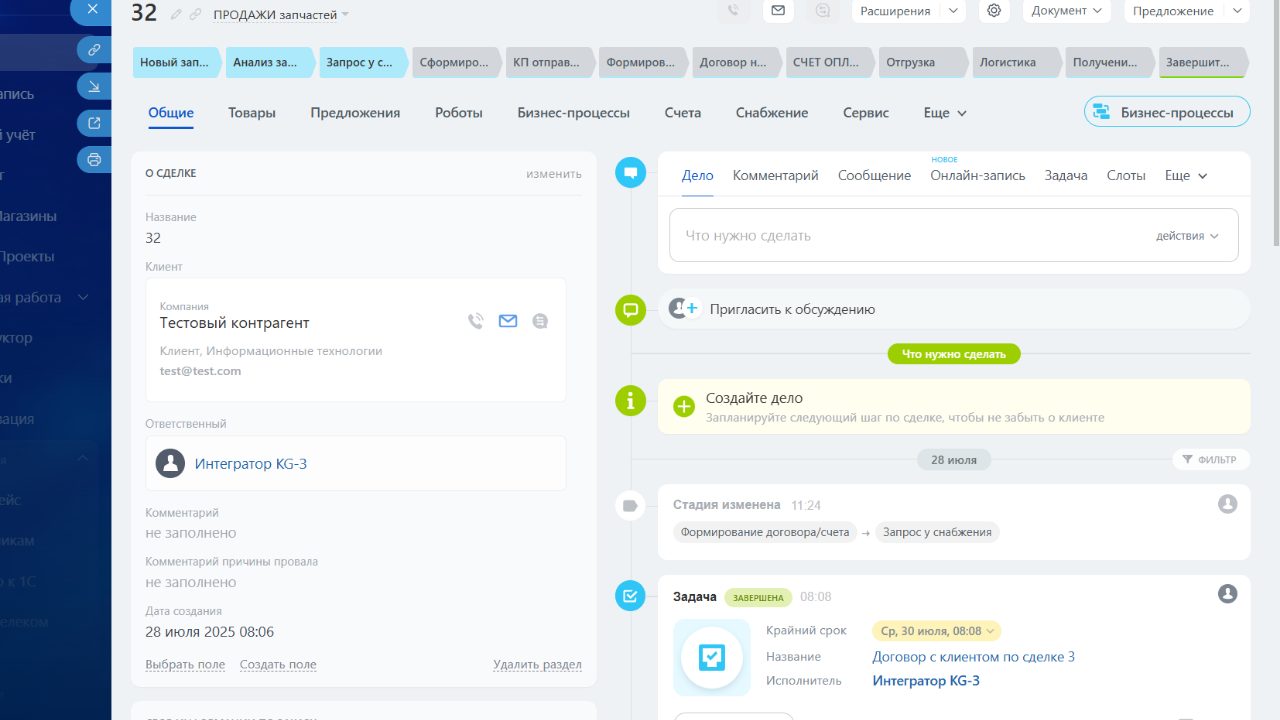The height and width of the screenshot is (720, 1280).
Task: Expand Еще next to Слоты
Action: tap(1186, 175)
